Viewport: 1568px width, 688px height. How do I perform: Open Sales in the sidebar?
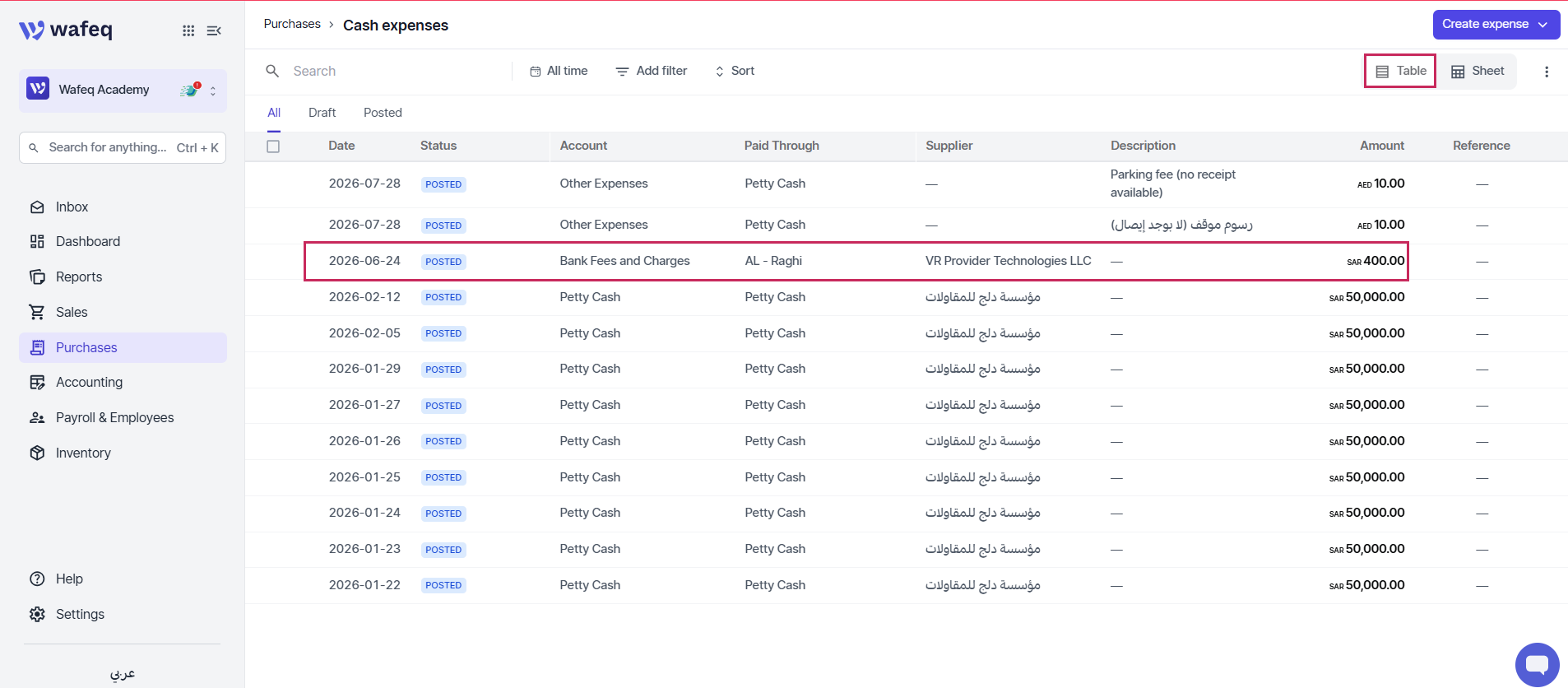pyautogui.click(x=123, y=313)
